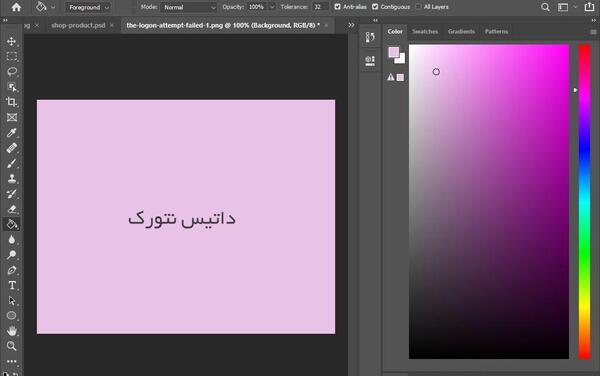Open the Search icon
The height and width of the screenshot is (376, 600).
[x=545, y=7]
